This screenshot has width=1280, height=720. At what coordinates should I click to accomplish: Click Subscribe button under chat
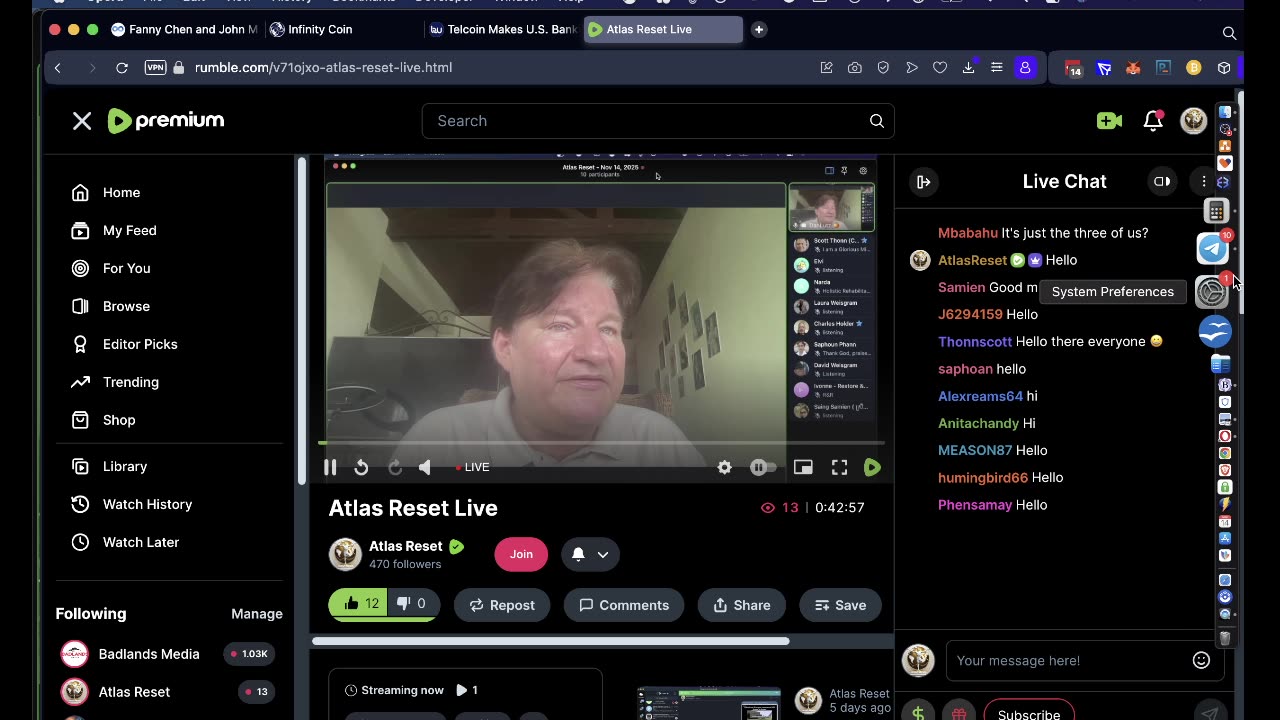(x=1029, y=712)
